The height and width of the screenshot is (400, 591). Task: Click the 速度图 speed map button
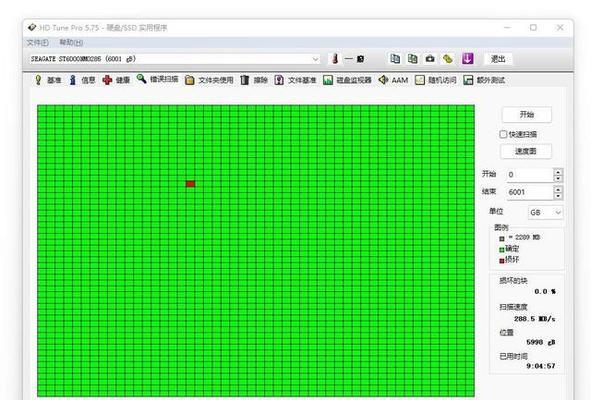[526, 152]
